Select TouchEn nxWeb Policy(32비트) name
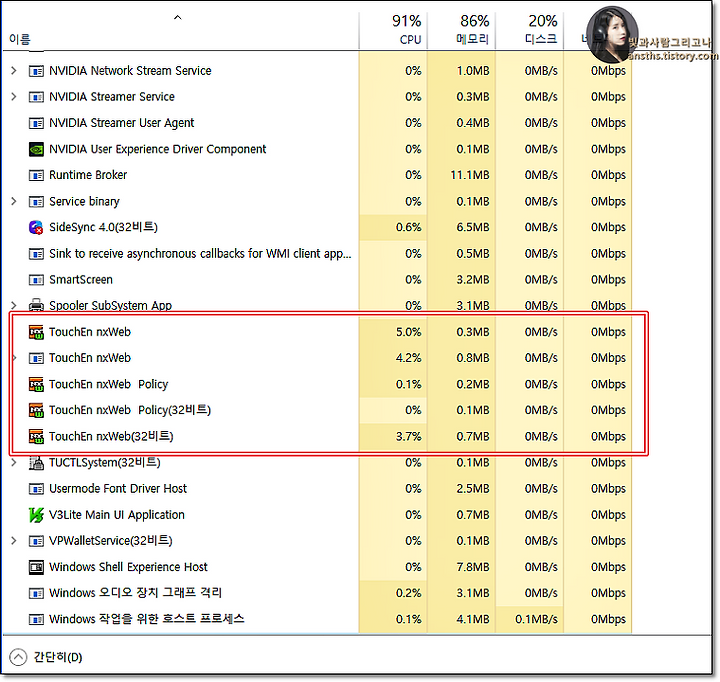Image resolution: width=720 pixels, height=682 pixels. [130, 410]
